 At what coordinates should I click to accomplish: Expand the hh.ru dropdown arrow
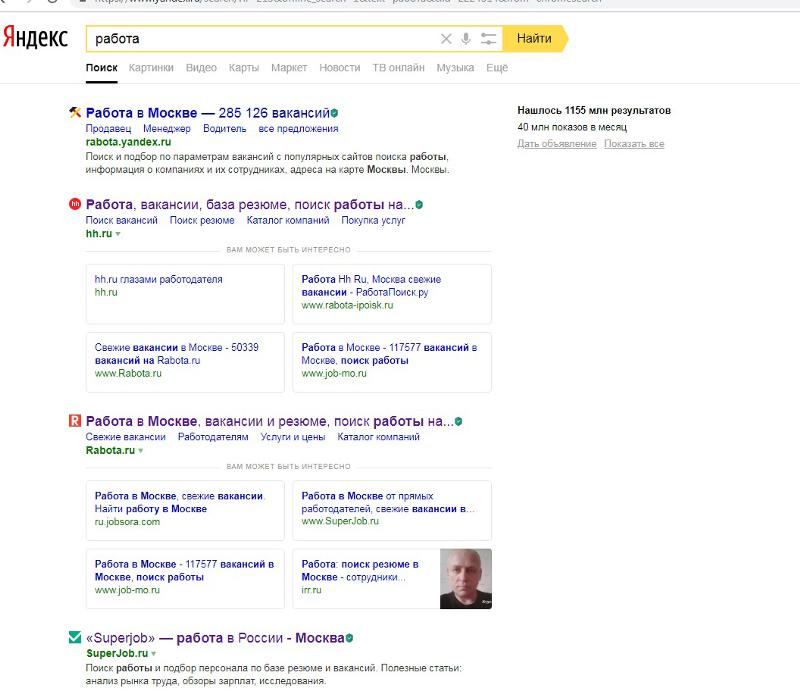[x=118, y=234]
